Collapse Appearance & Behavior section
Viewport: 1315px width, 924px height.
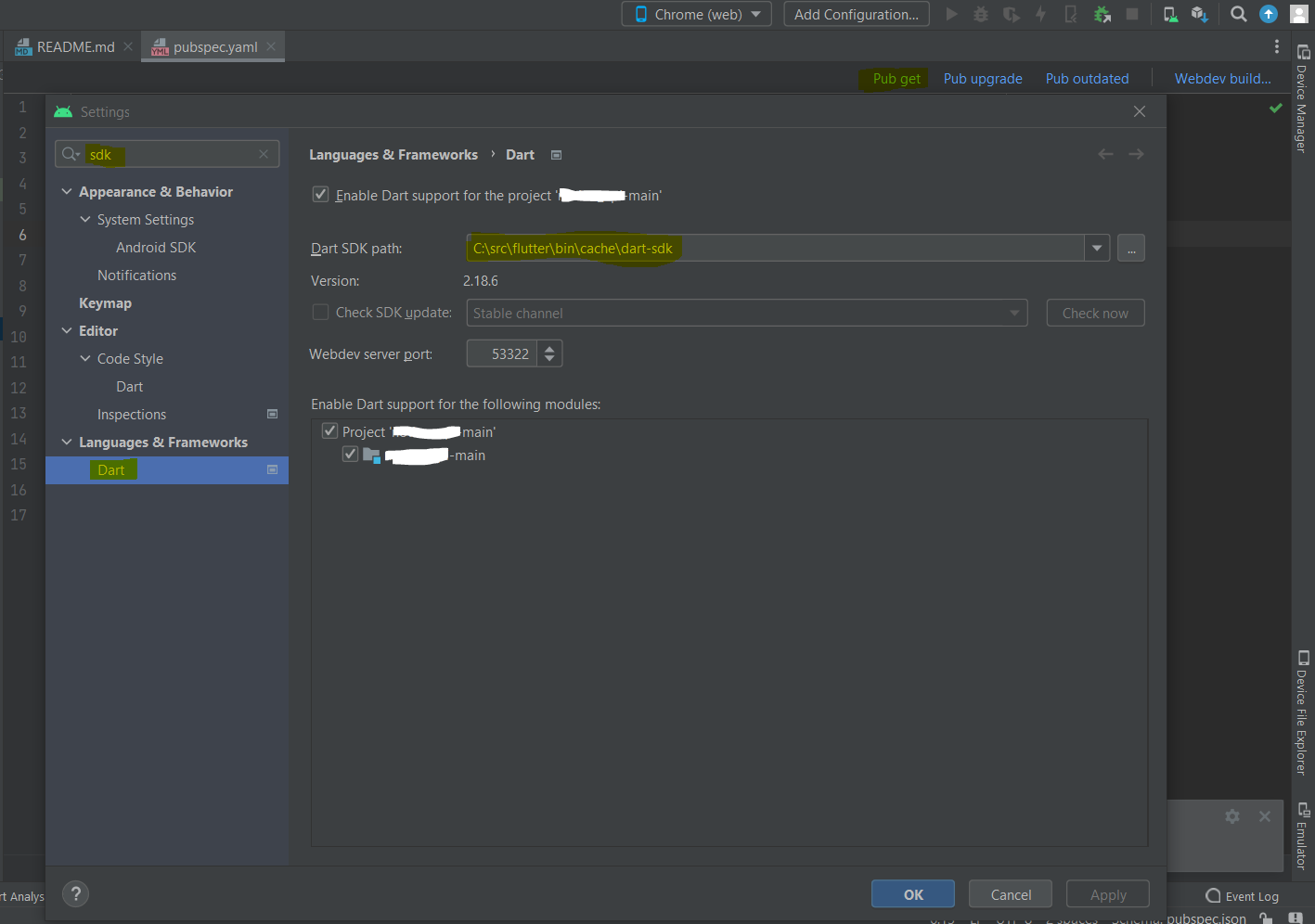[67, 191]
